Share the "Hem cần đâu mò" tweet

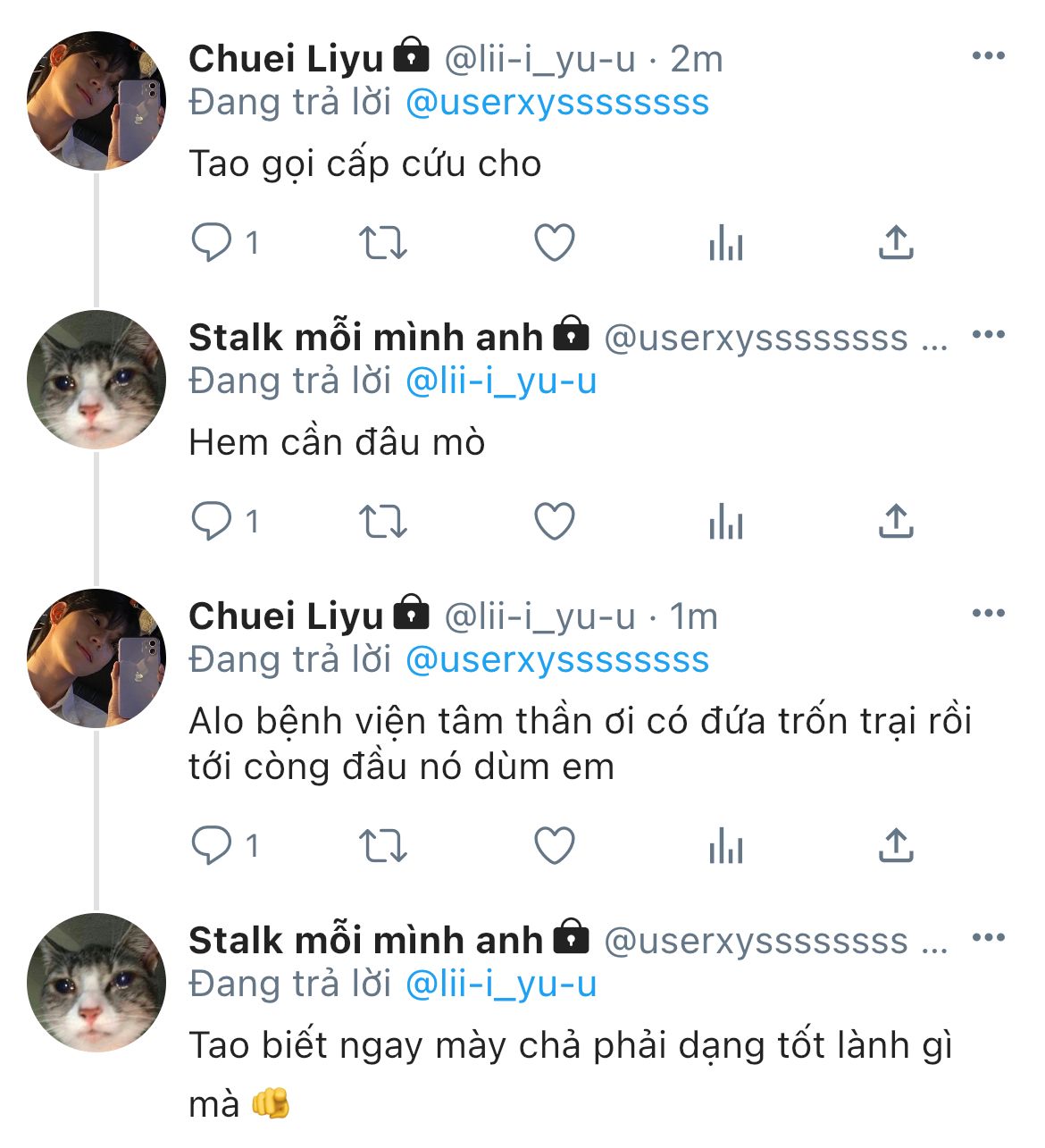[x=896, y=521]
